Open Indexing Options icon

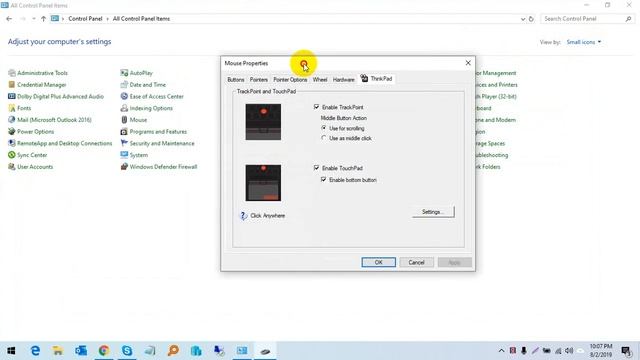point(124,108)
